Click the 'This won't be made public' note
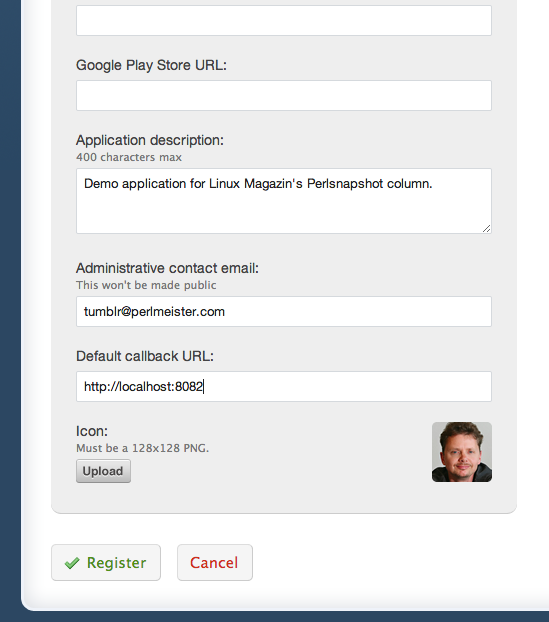 pyautogui.click(x=146, y=285)
